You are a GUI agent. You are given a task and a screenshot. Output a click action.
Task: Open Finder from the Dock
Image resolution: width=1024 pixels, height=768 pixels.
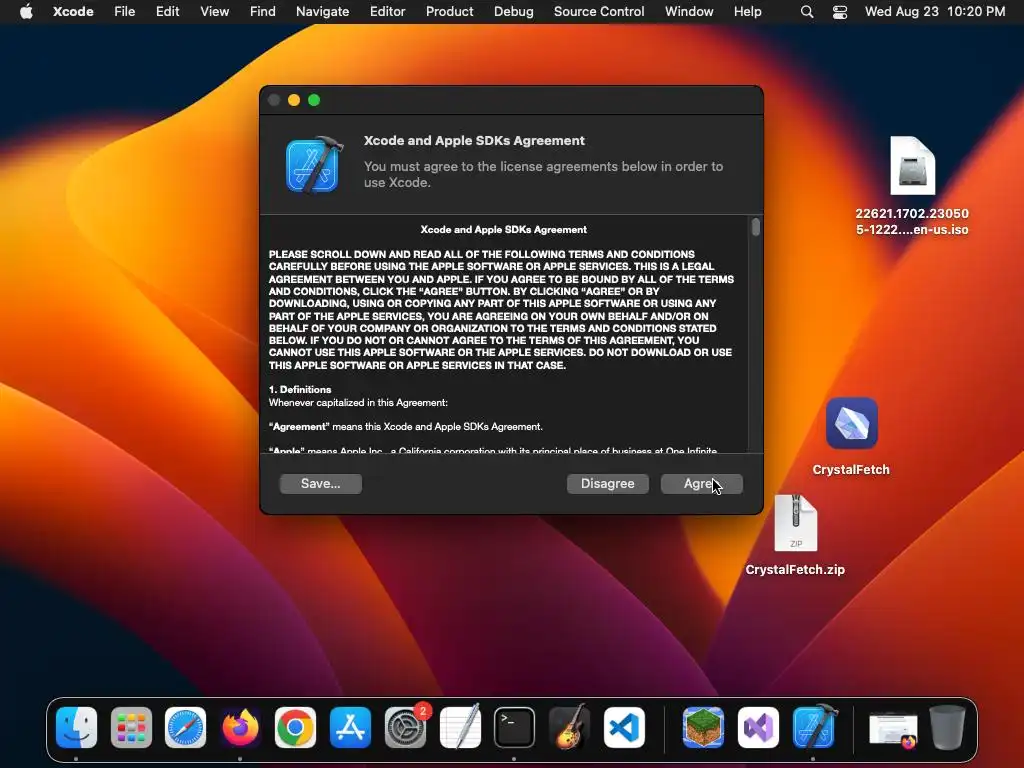[x=76, y=727]
